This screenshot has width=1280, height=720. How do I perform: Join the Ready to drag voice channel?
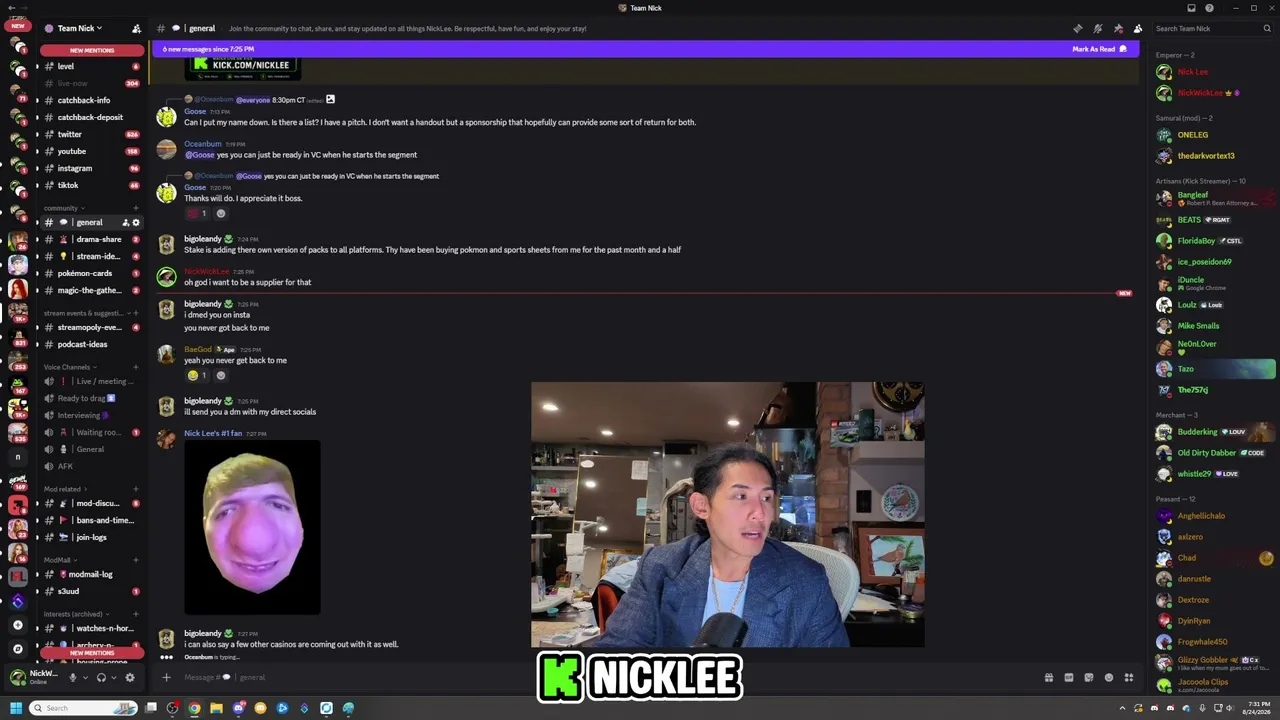tap(90, 398)
